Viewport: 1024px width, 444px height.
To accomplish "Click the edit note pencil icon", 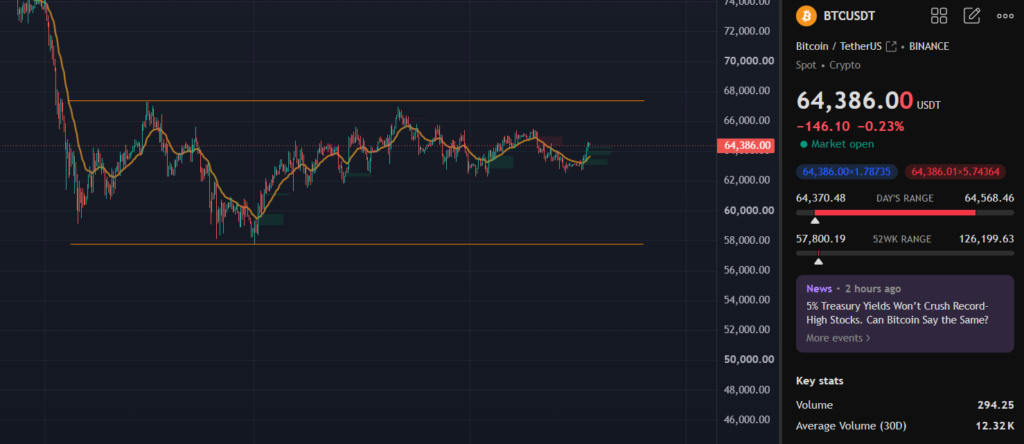I will [972, 16].
